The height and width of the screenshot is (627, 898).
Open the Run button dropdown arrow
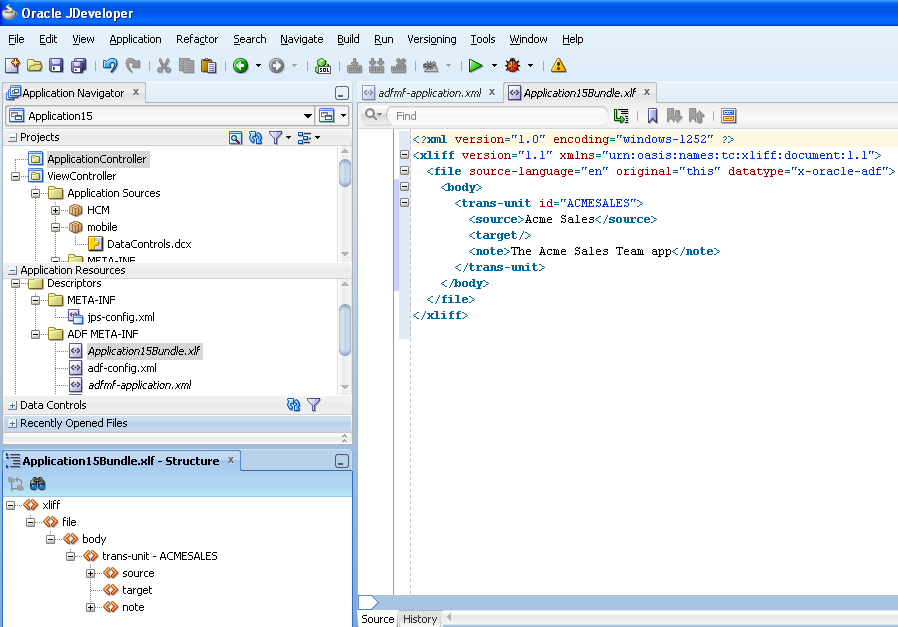(x=494, y=66)
